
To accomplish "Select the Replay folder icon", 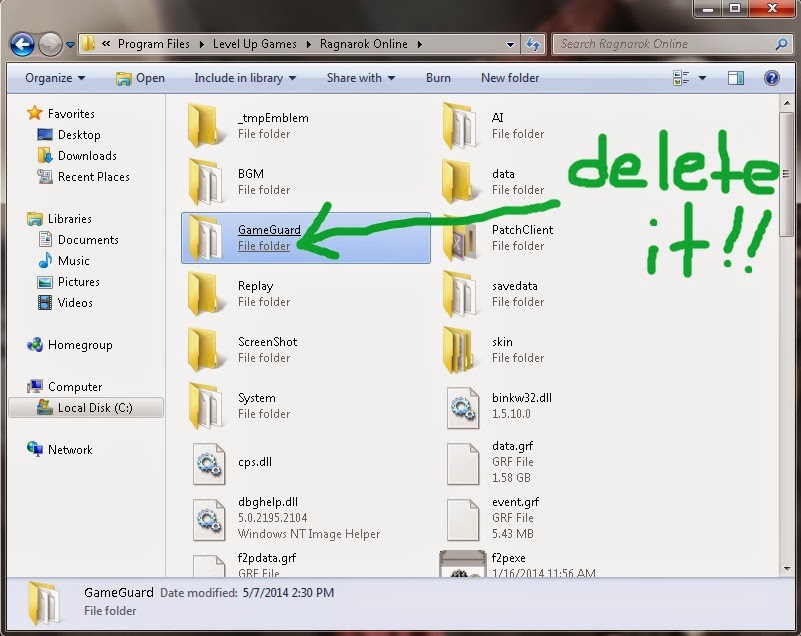I will click(205, 293).
